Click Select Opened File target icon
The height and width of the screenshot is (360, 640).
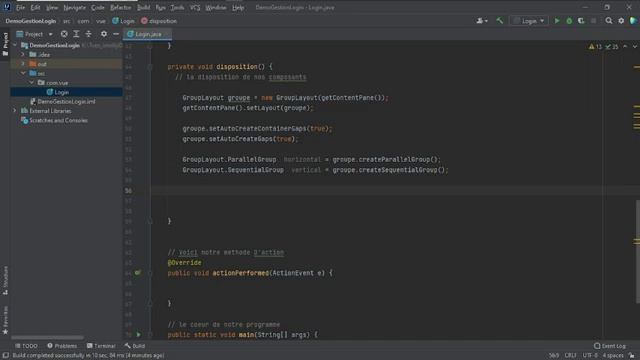click(64, 34)
